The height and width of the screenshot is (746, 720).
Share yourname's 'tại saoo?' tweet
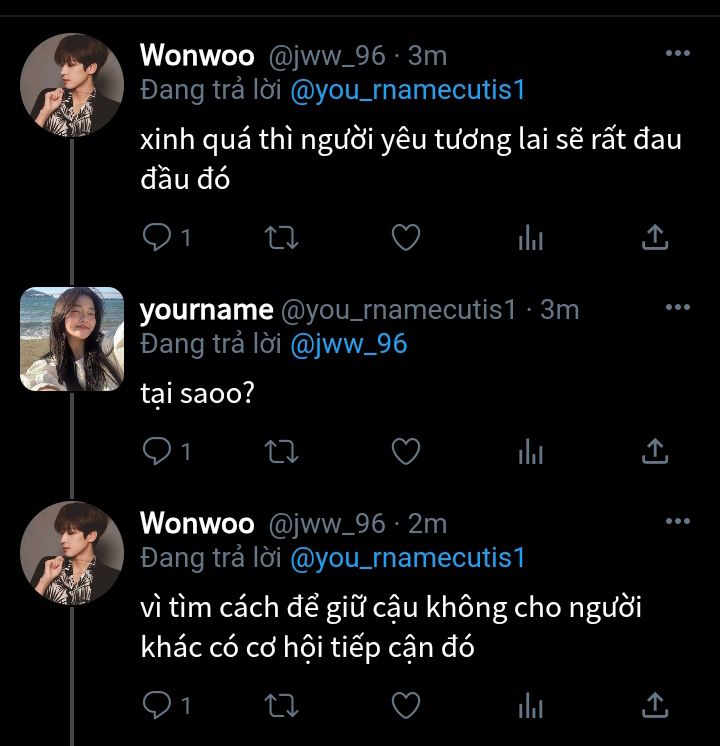tap(654, 452)
